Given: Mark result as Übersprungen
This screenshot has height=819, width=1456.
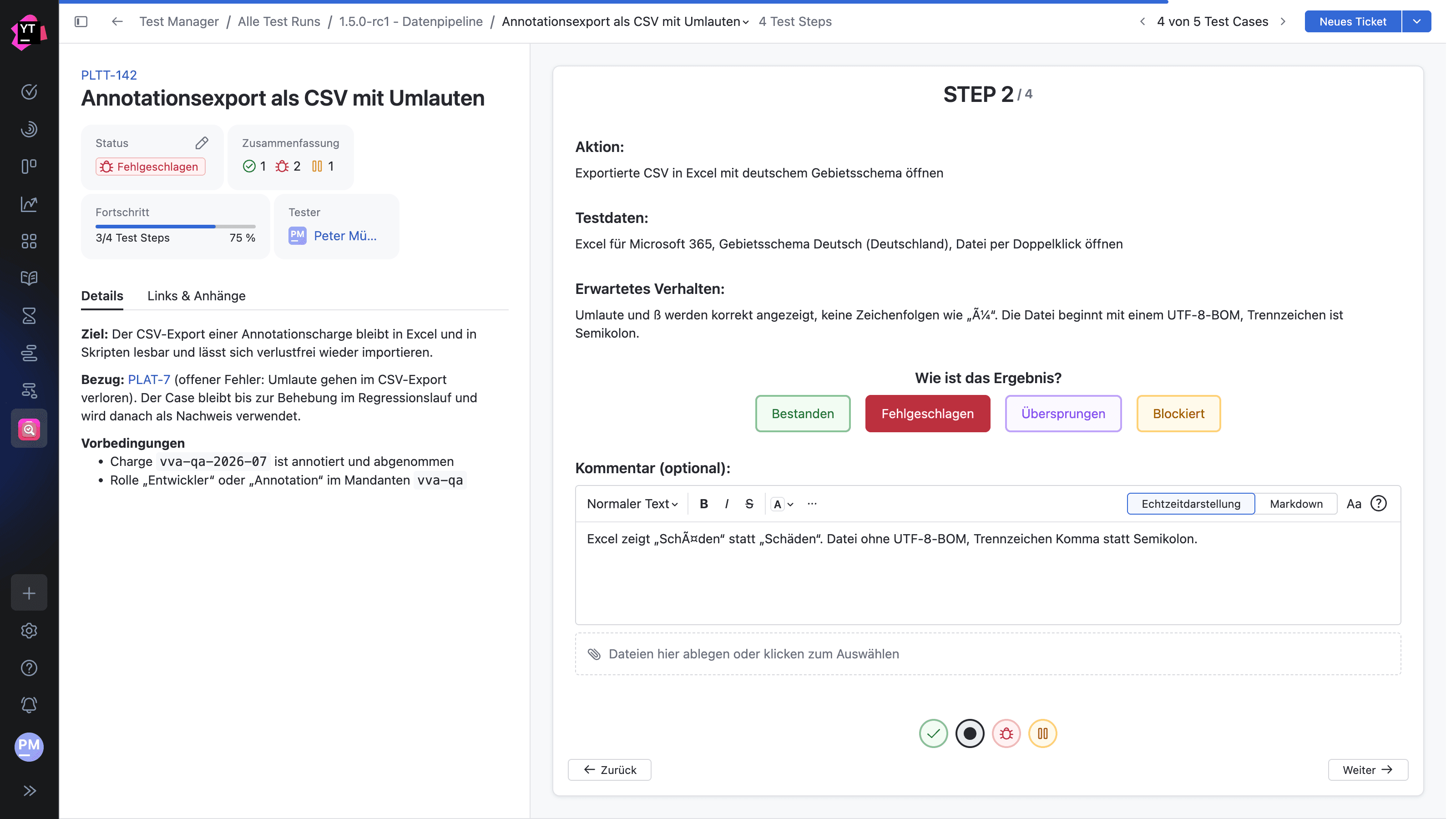Looking at the screenshot, I should pyautogui.click(x=1063, y=414).
